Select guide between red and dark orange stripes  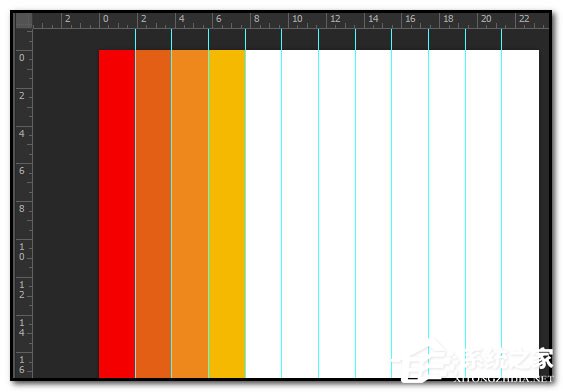[x=135, y=204]
